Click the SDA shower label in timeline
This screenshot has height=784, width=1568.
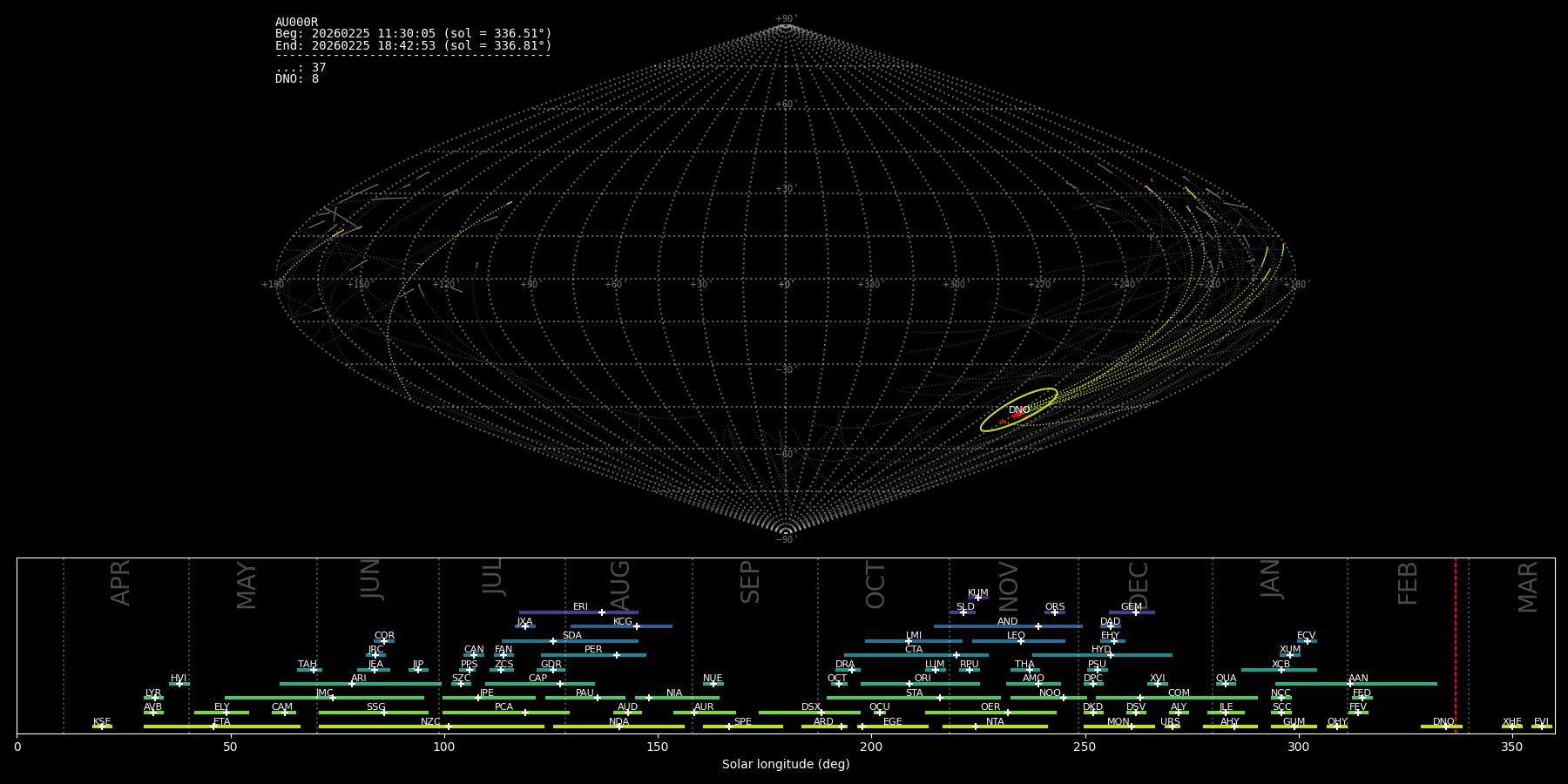(571, 636)
